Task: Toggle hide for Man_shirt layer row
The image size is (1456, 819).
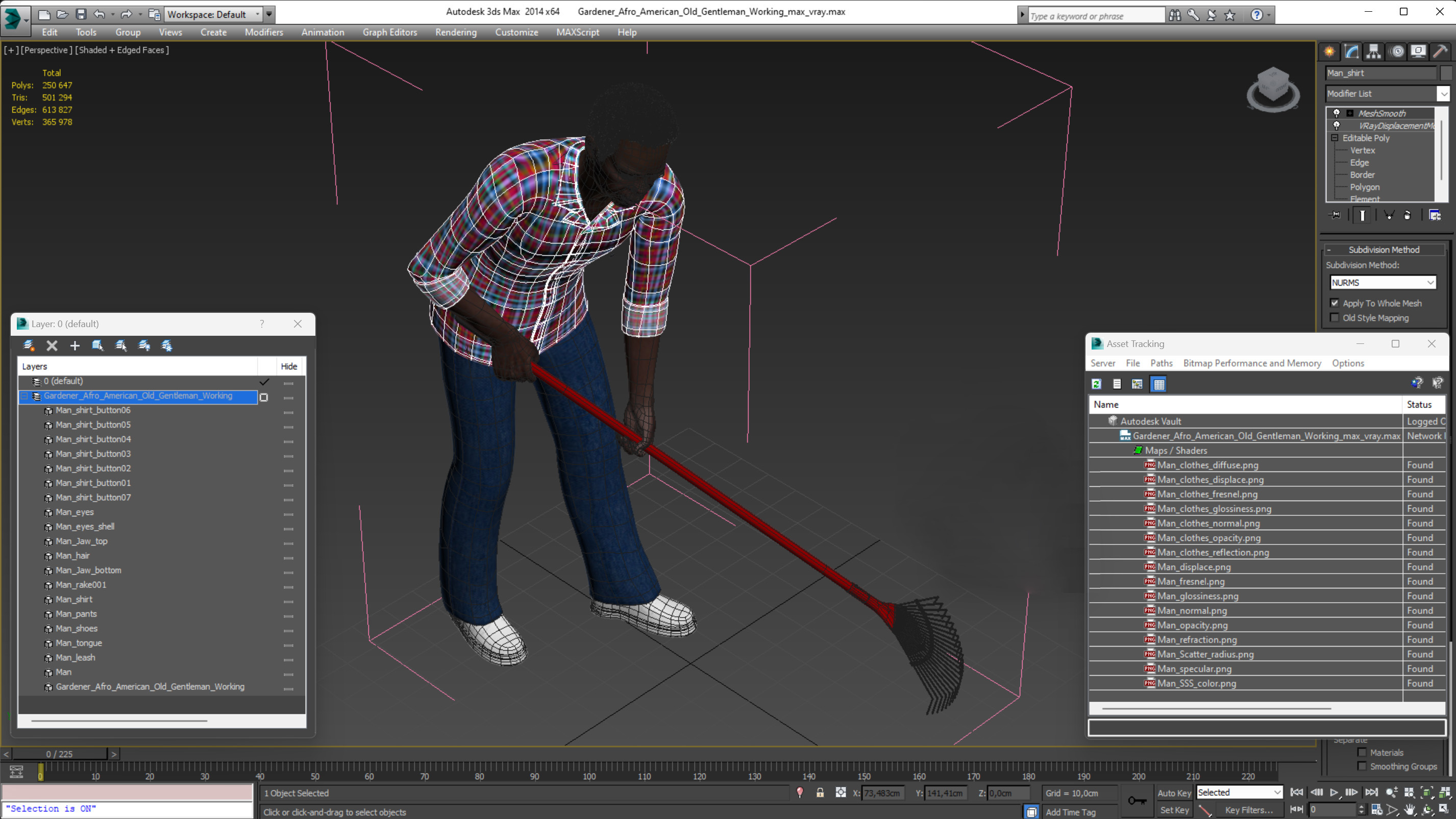Action: click(289, 602)
